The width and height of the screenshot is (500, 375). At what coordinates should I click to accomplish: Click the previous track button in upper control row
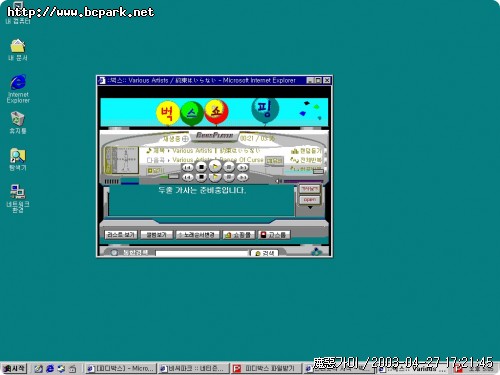coord(188,167)
